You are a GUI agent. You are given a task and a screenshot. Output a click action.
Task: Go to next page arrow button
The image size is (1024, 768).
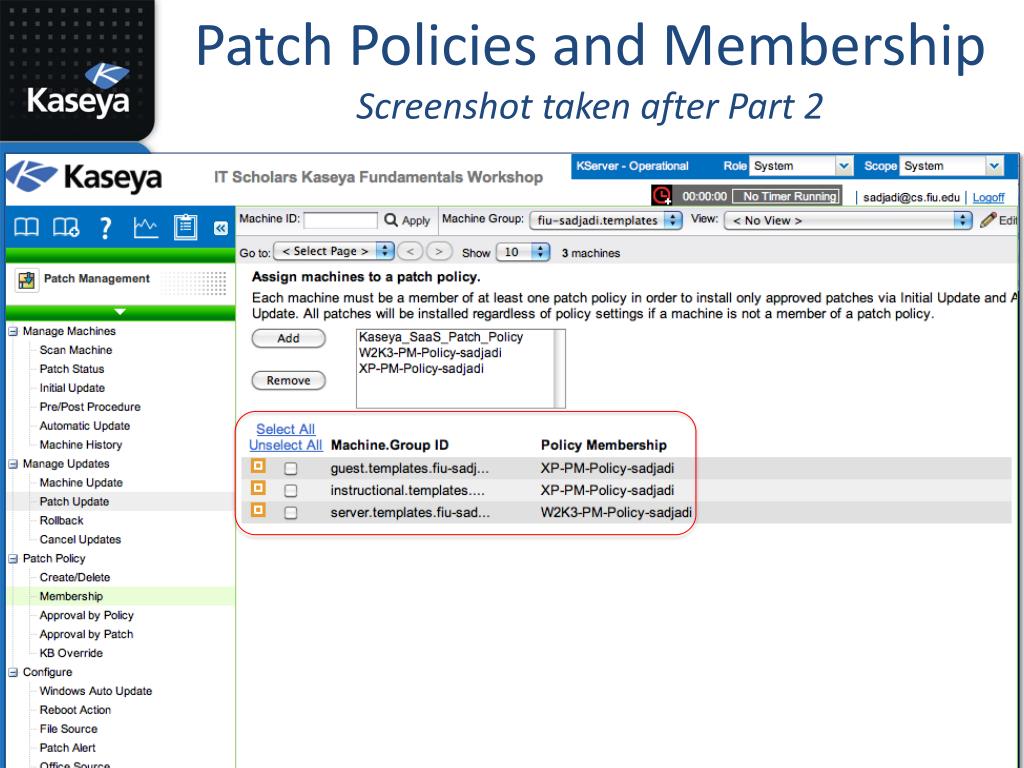(439, 251)
